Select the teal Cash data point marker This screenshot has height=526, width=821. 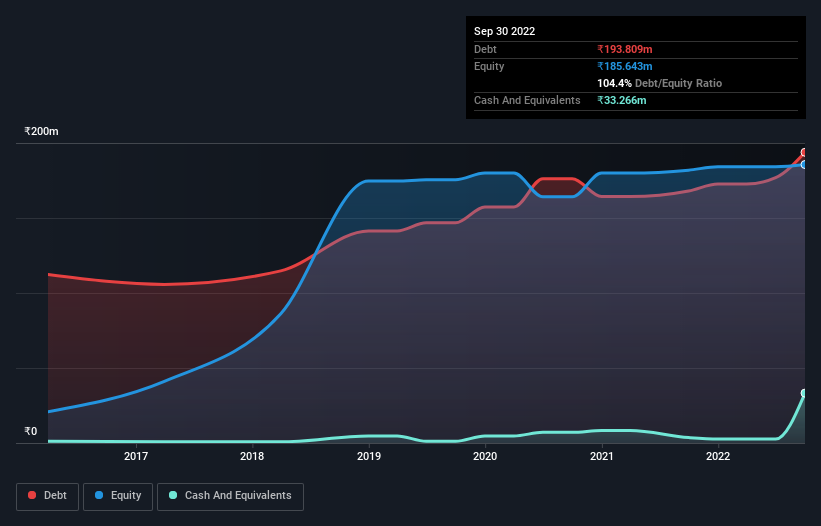click(x=804, y=393)
